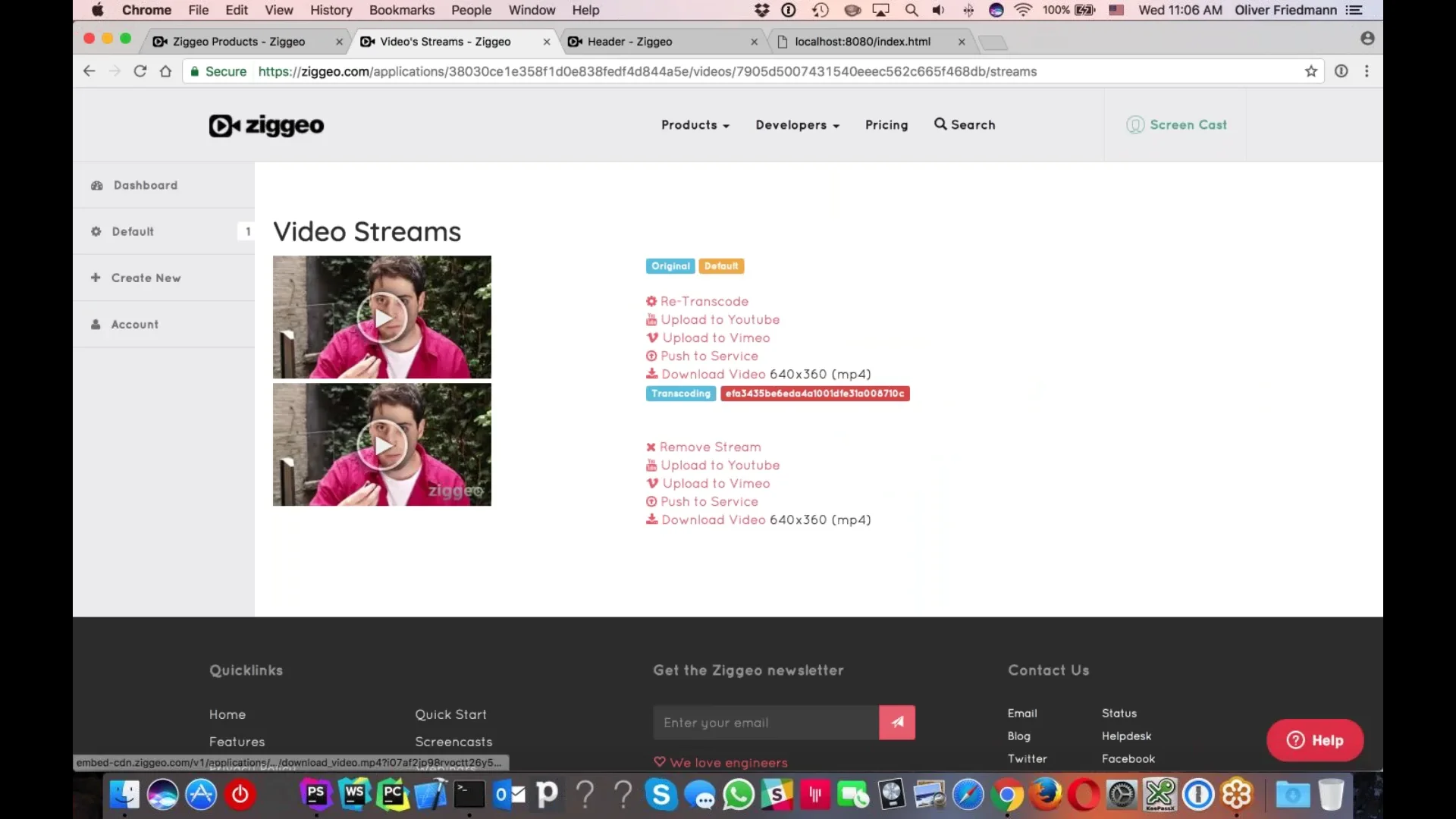Click the Upload to Youtube icon
This screenshot has width=1456, height=819.
pos(651,319)
